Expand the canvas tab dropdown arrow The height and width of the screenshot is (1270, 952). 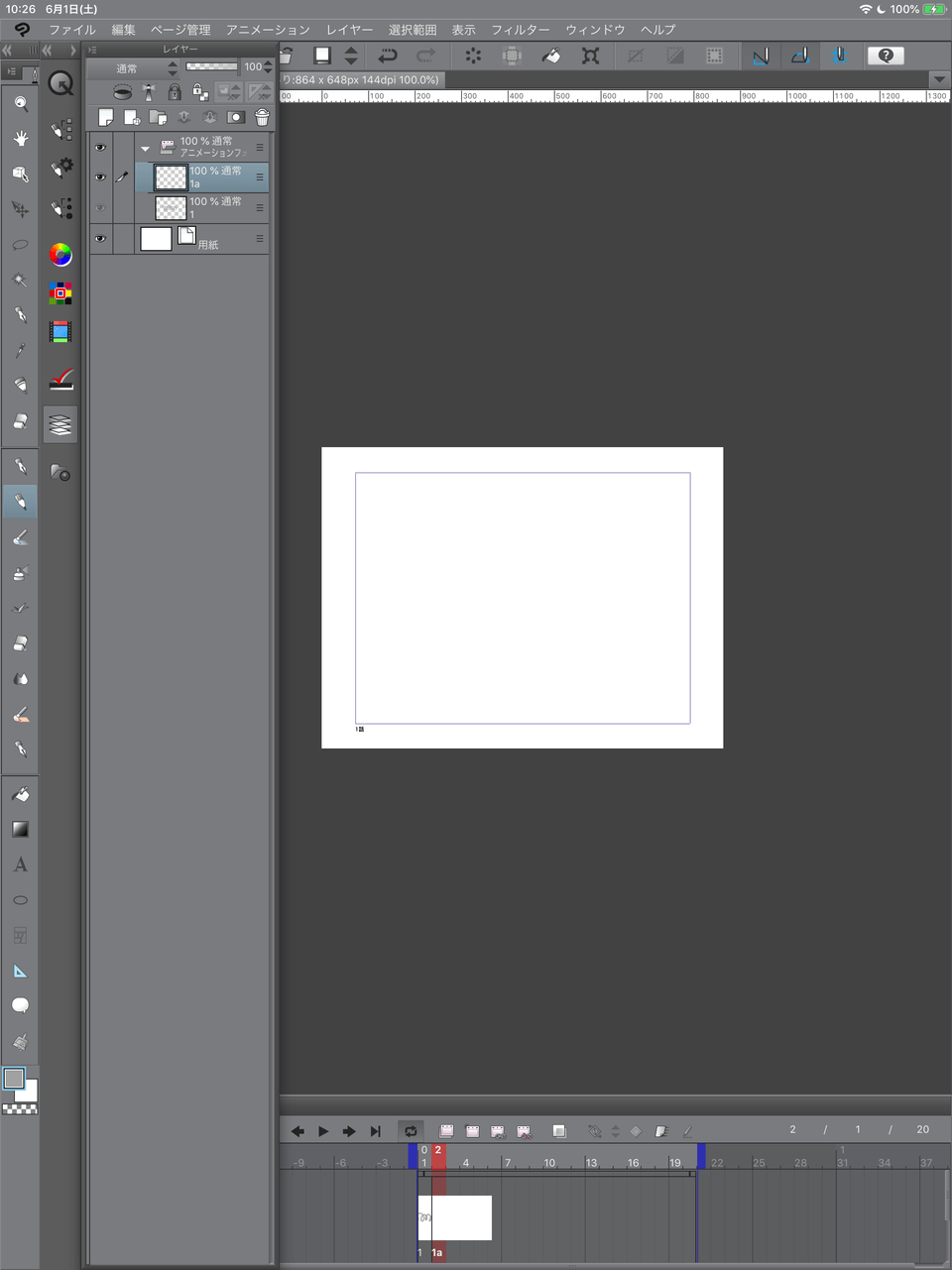[938, 79]
